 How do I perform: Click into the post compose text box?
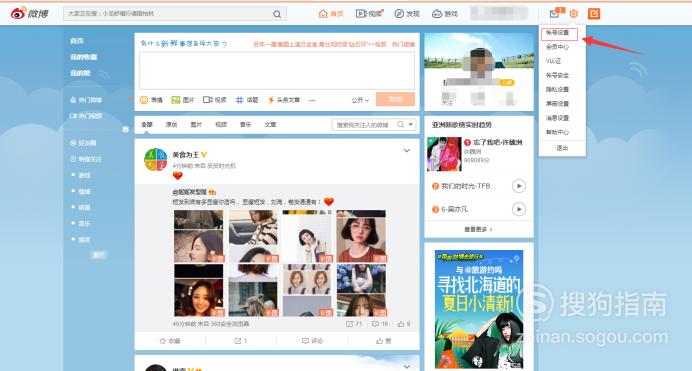click(x=277, y=71)
